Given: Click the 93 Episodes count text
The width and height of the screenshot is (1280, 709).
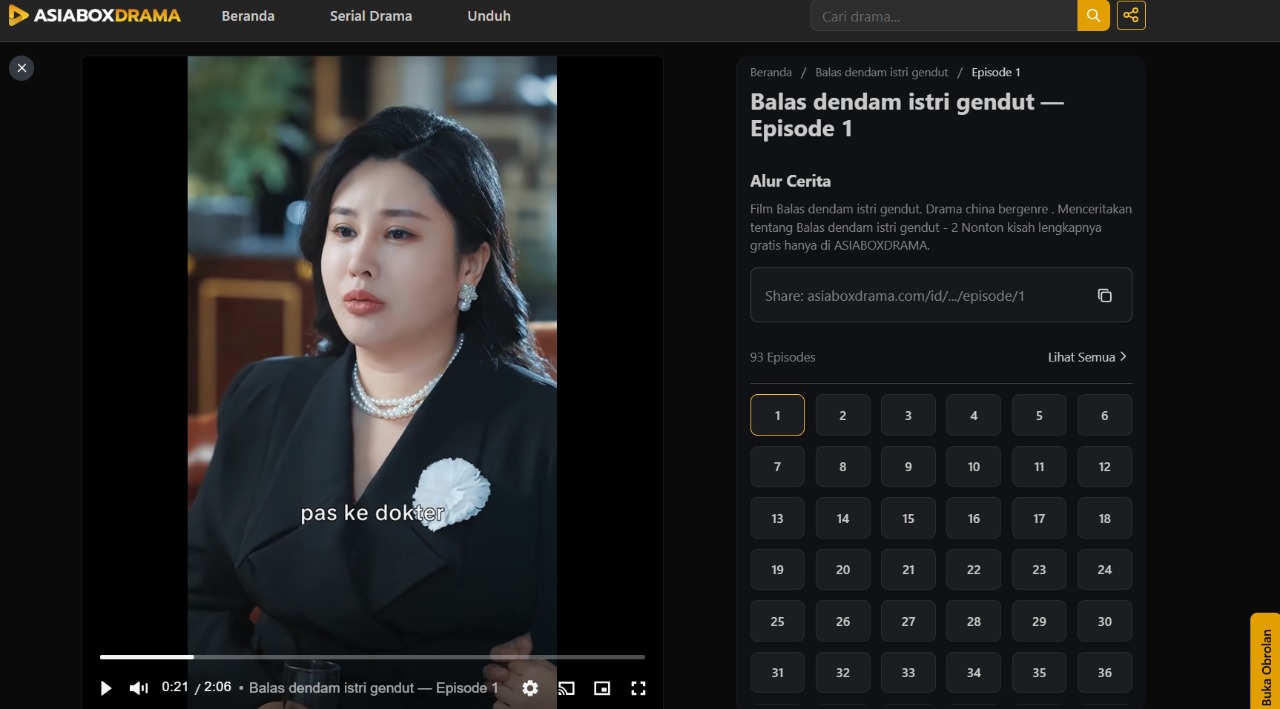Looking at the screenshot, I should click(783, 357).
